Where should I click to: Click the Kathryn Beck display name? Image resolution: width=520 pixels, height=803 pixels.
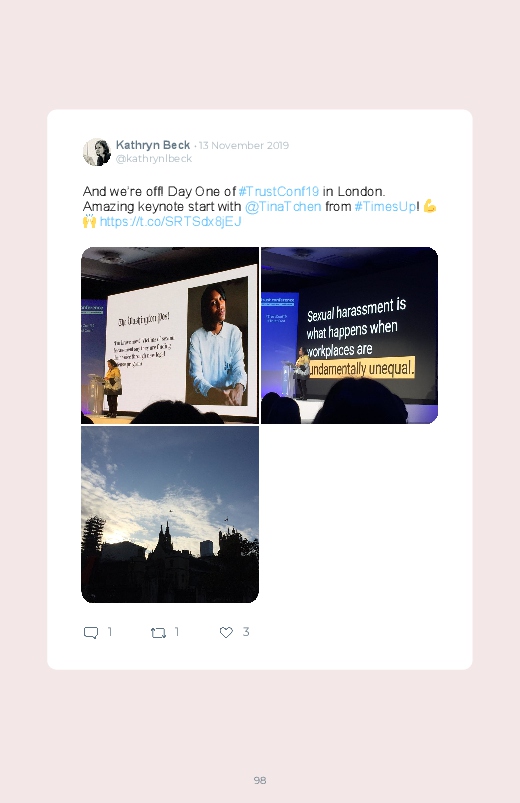153,145
